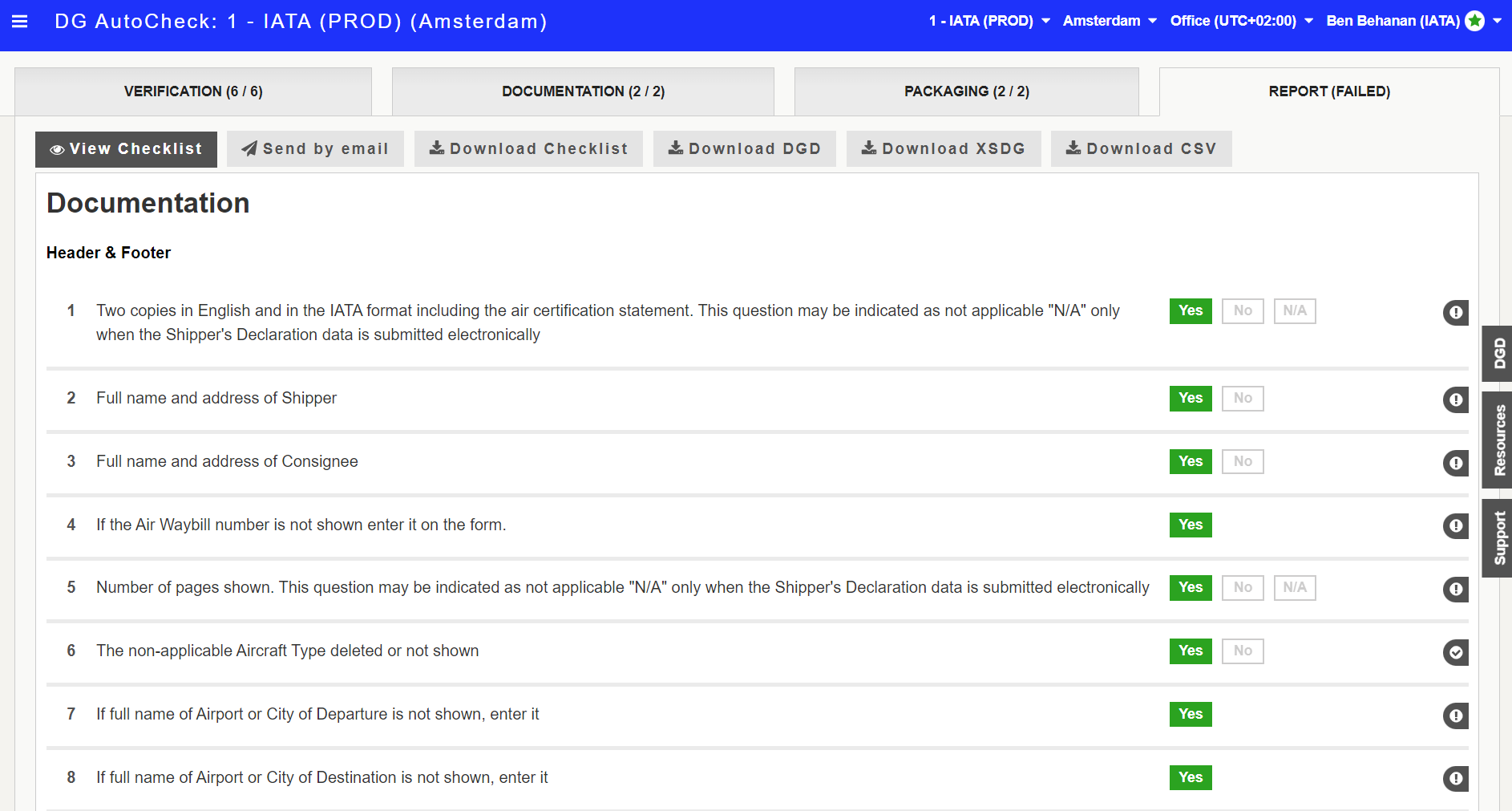Select Yes for Shipper name and address
Image resolution: width=1512 pixels, height=811 pixels.
tap(1191, 399)
